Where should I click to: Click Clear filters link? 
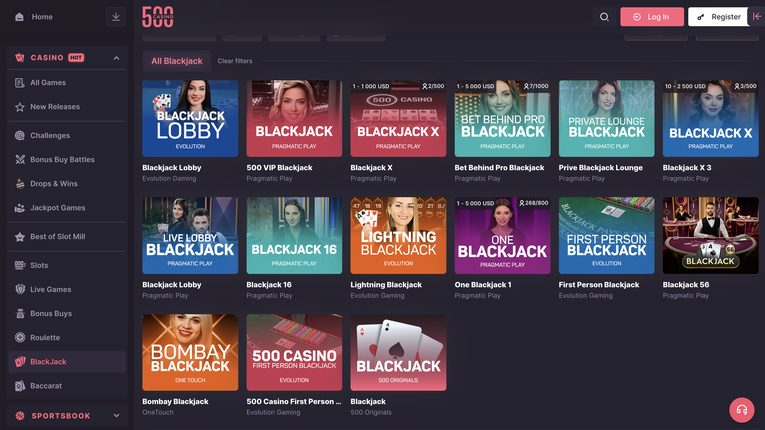[235, 61]
